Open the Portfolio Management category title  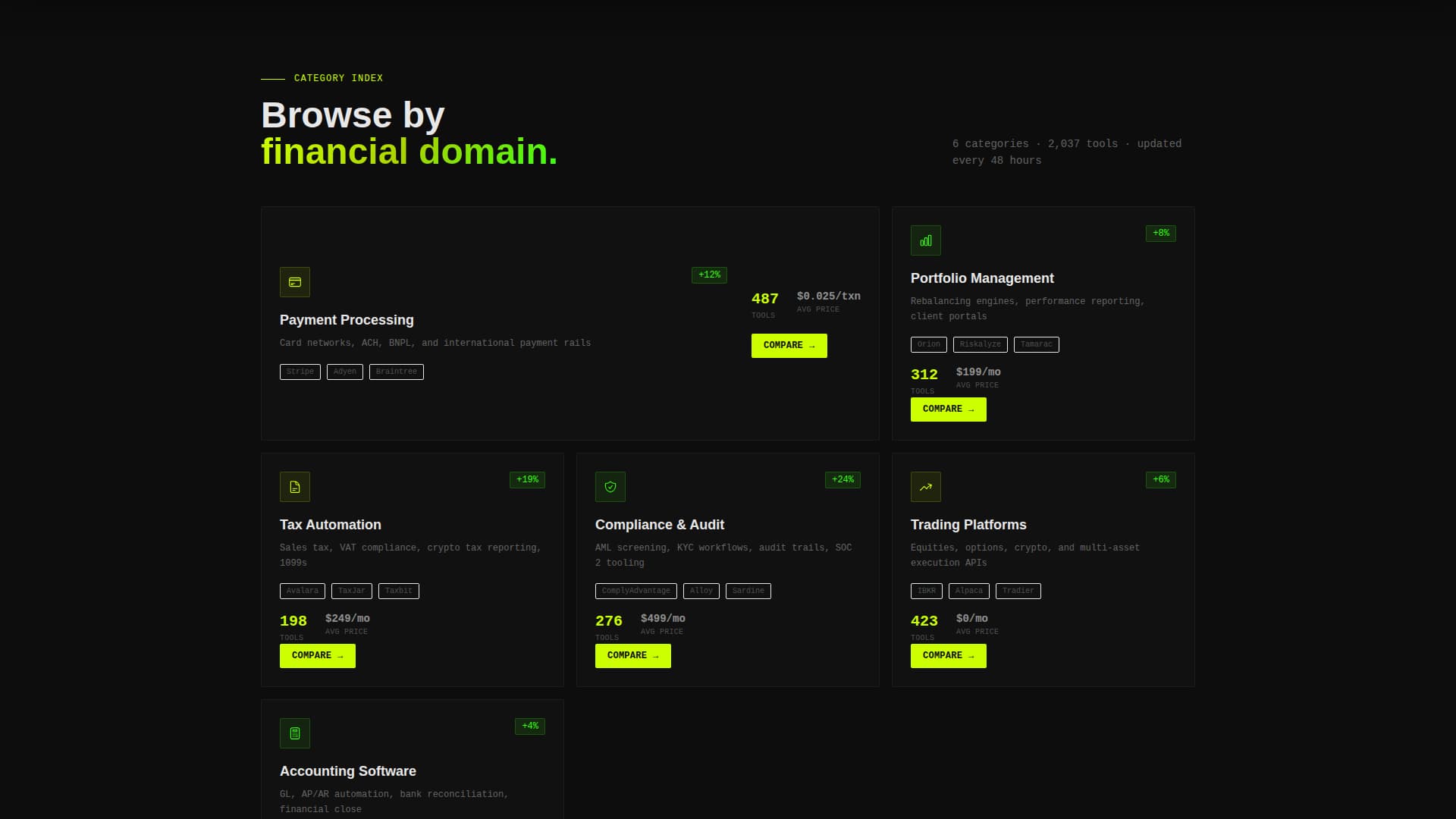coord(982,278)
